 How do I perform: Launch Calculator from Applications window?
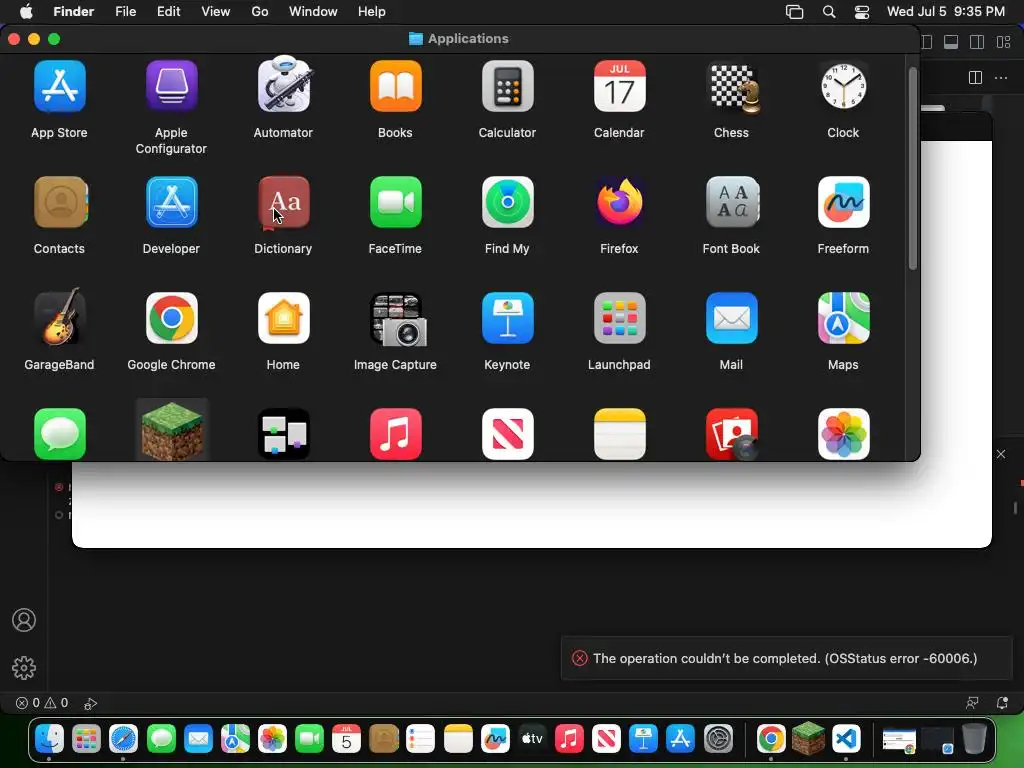(507, 86)
